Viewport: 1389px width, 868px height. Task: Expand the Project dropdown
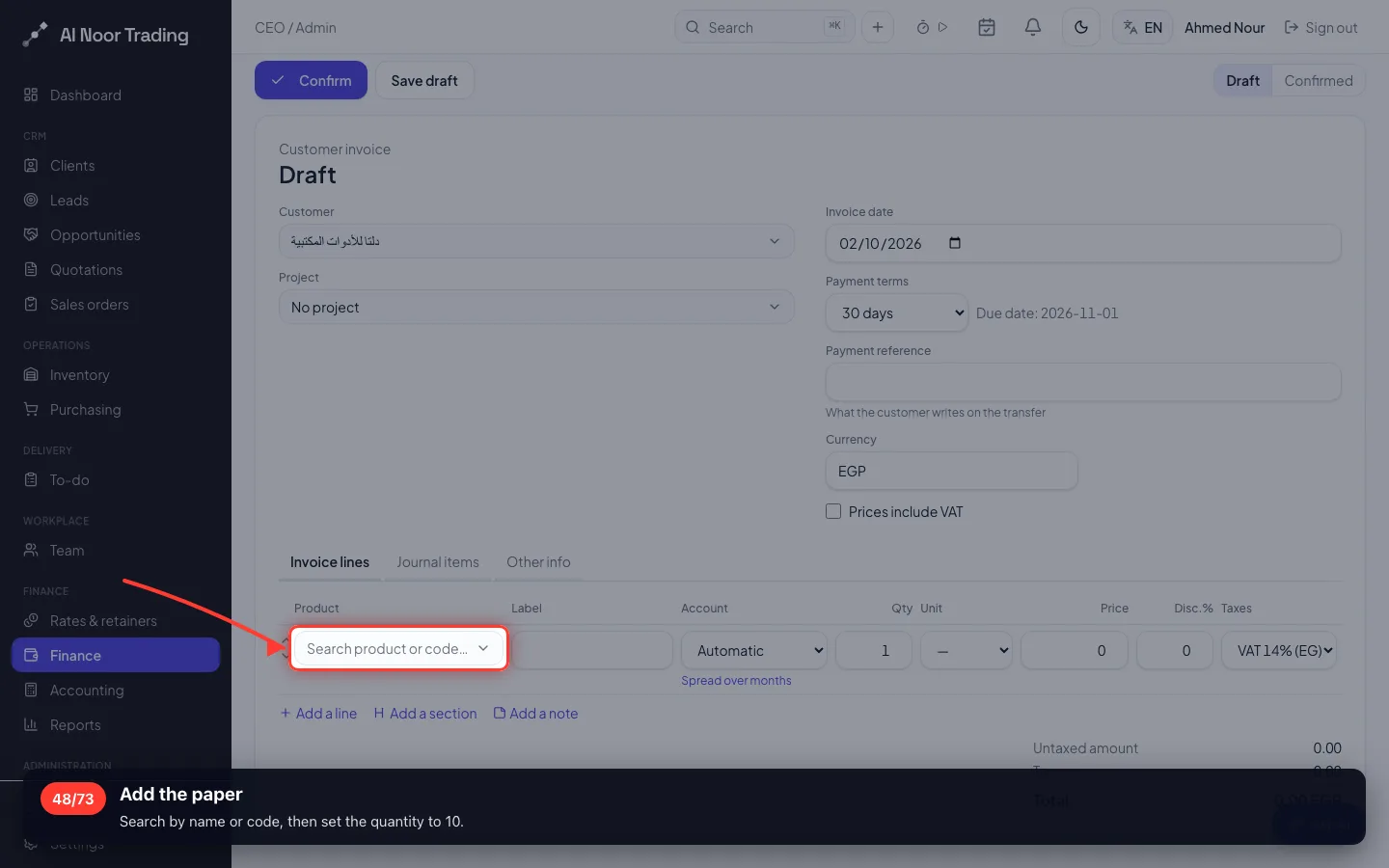tap(536, 307)
